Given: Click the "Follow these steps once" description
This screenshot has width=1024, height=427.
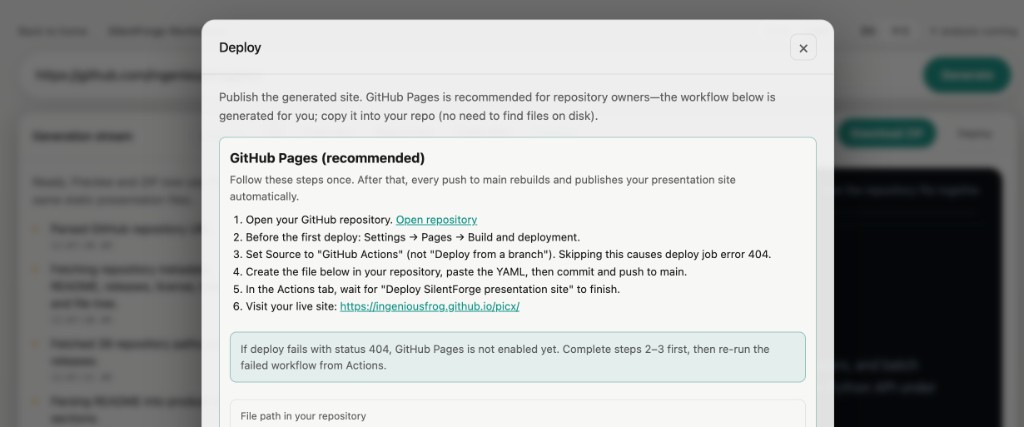Looking at the screenshot, I should (483, 188).
